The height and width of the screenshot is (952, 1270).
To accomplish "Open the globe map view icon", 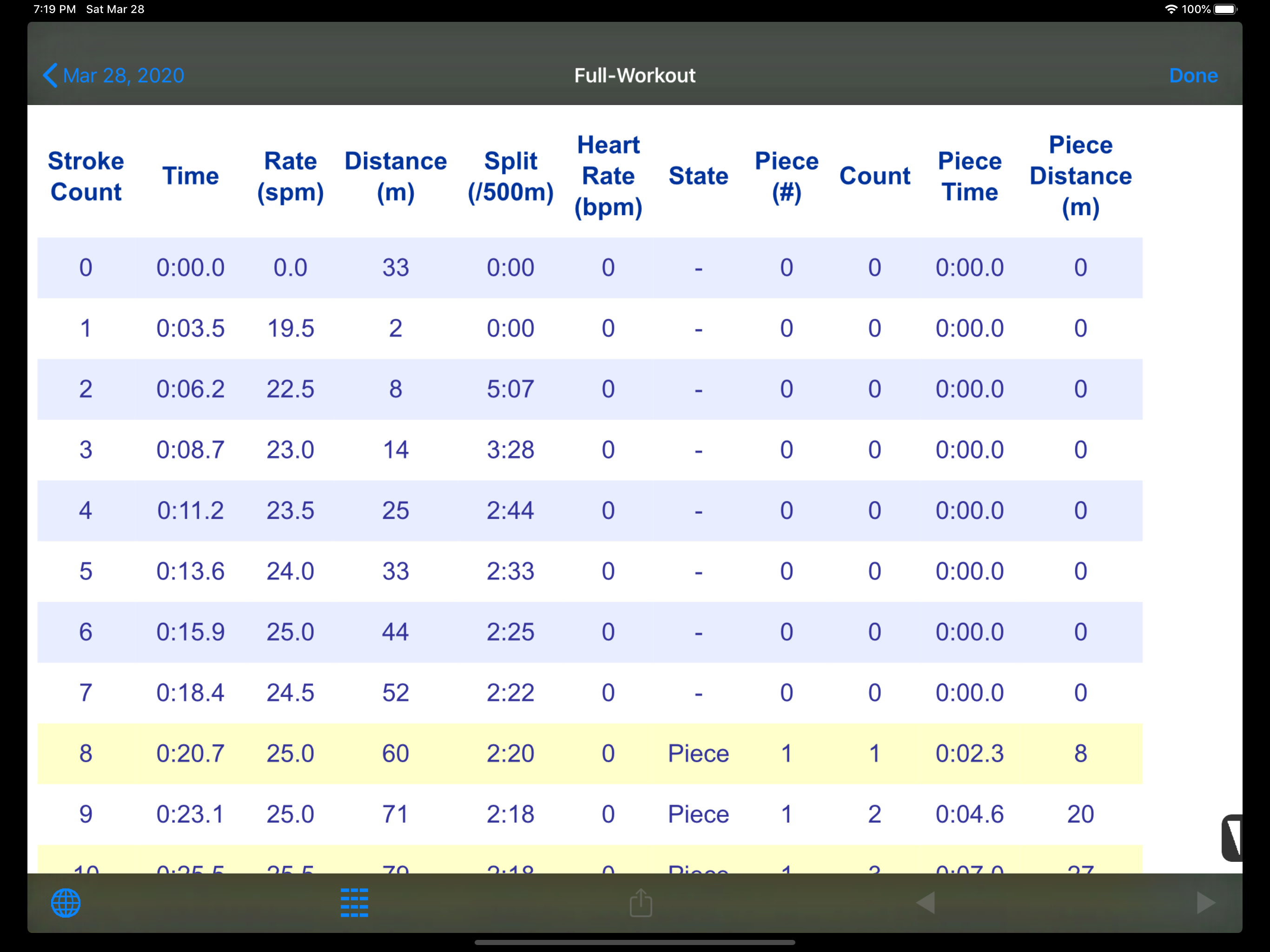I will [66, 903].
